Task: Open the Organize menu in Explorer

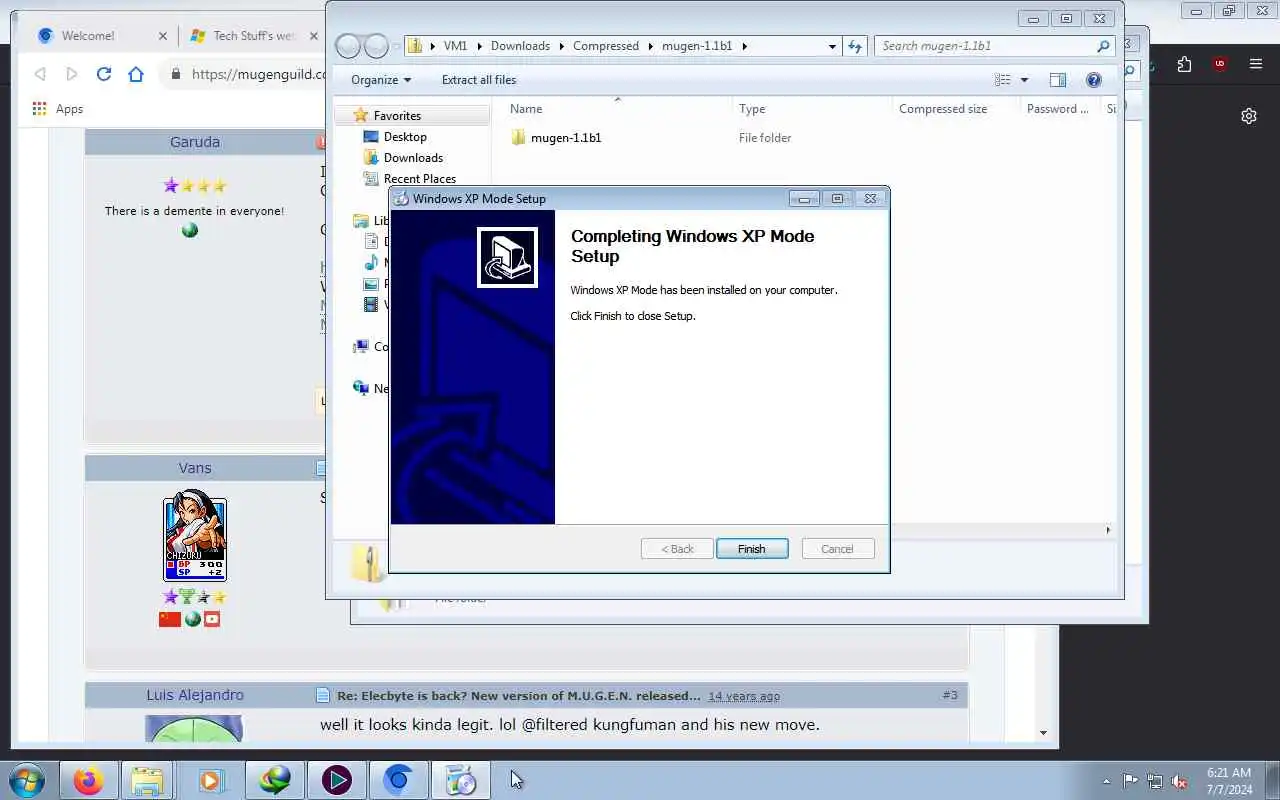Action: coord(381,80)
